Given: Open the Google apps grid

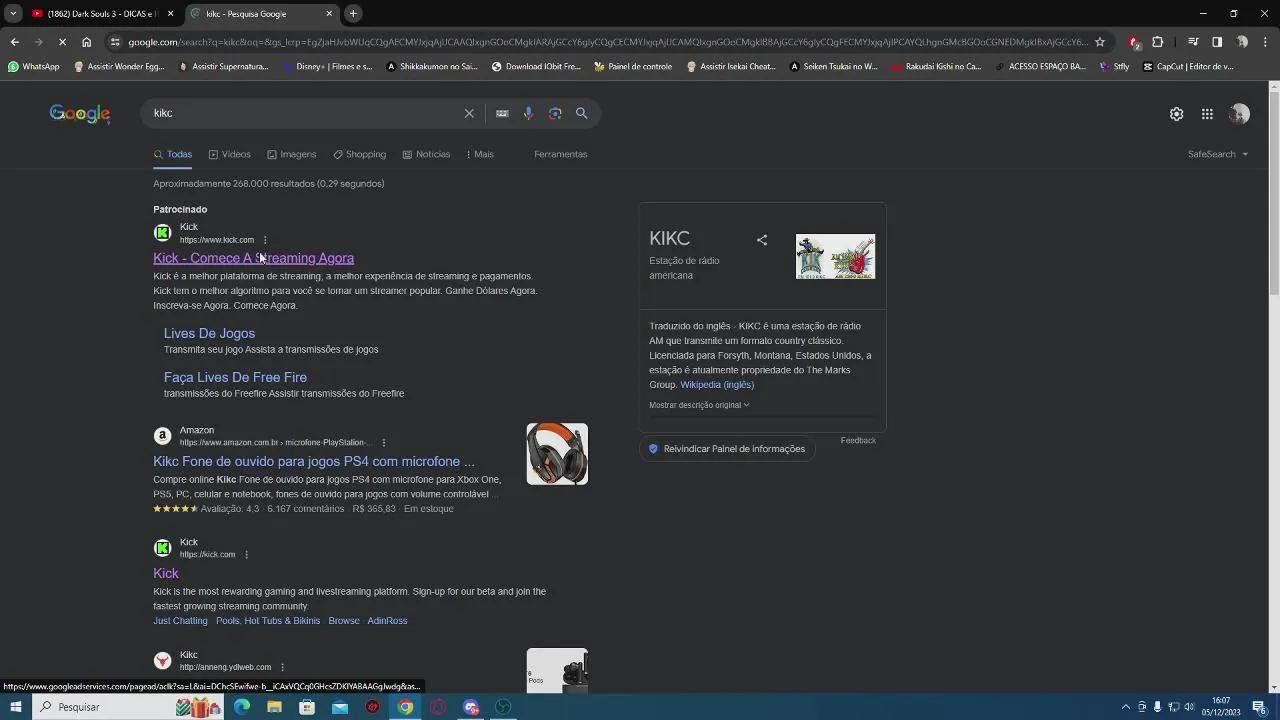Looking at the screenshot, I should pos(1207,114).
